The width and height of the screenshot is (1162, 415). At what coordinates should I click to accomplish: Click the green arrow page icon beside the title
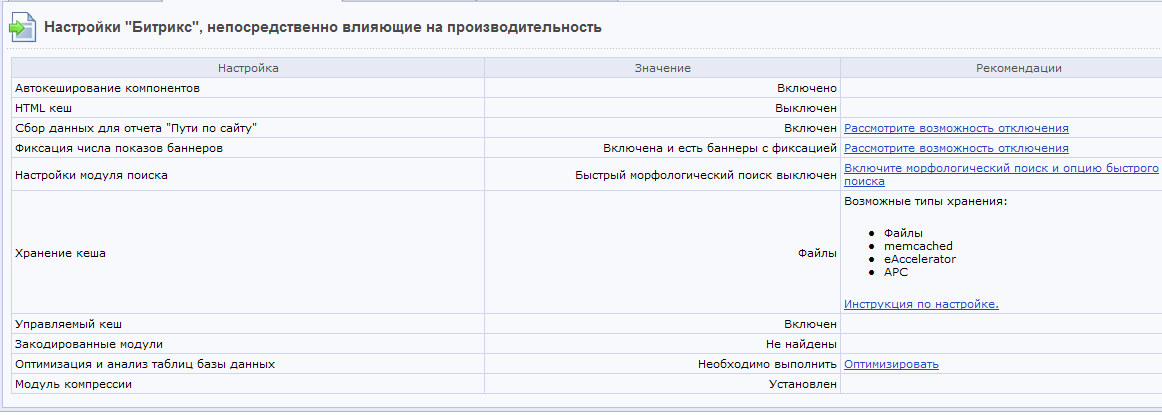click(21, 27)
